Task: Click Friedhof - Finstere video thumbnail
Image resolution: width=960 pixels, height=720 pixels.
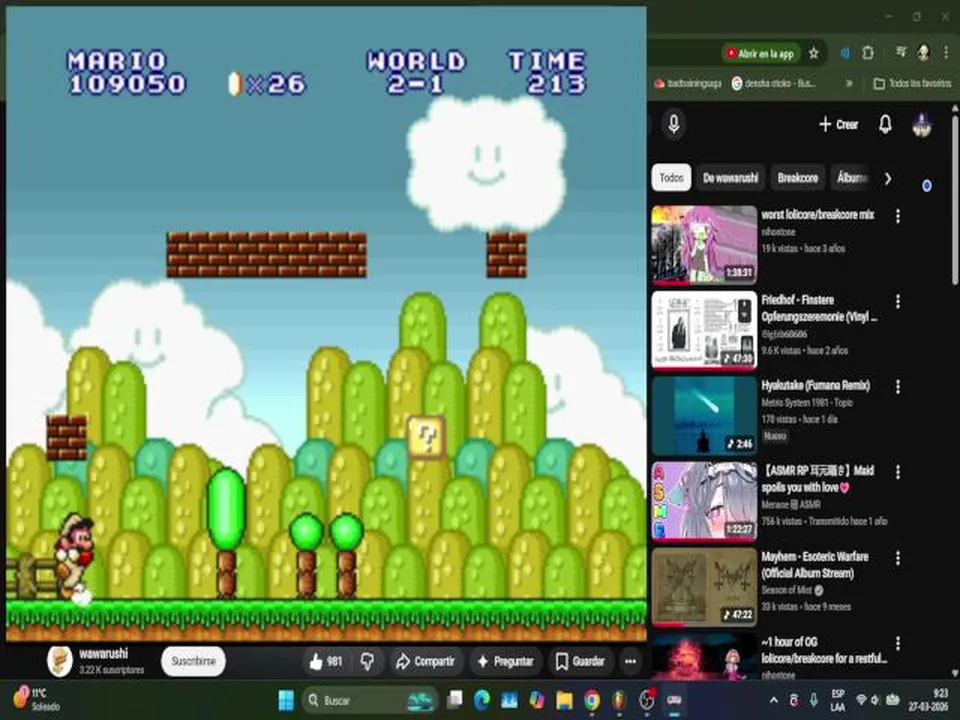Action: pyautogui.click(x=704, y=331)
